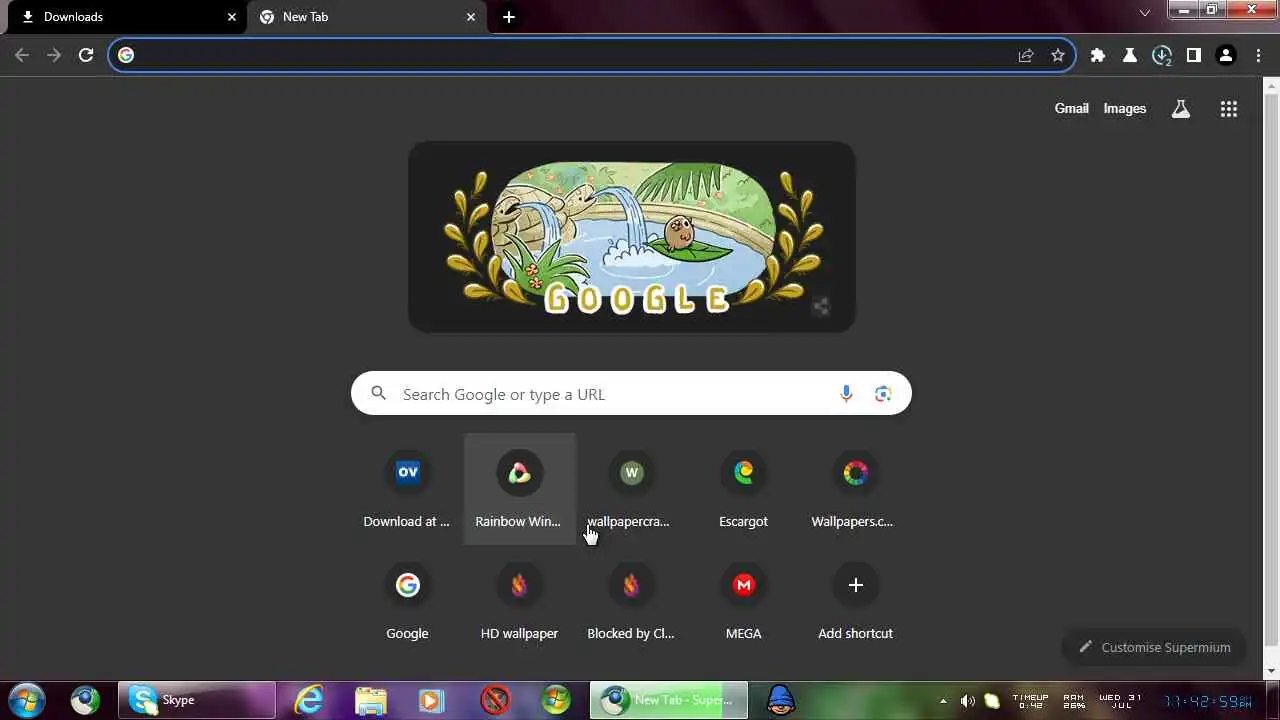Search by image with Google Lens
1280x720 pixels.
[882, 394]
